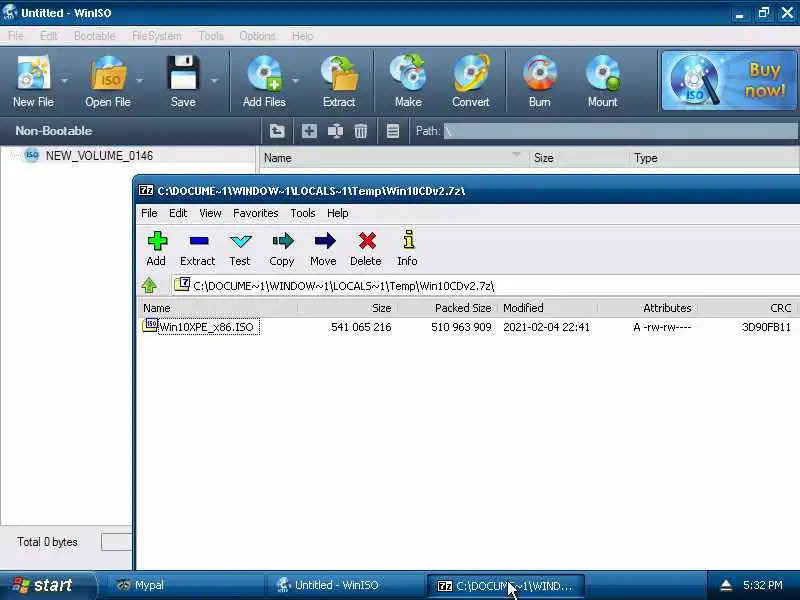Viewport: 800px width, 600px height.
Task: Click the Move arrow icon in 7-Zip
Action: (324, 241)
